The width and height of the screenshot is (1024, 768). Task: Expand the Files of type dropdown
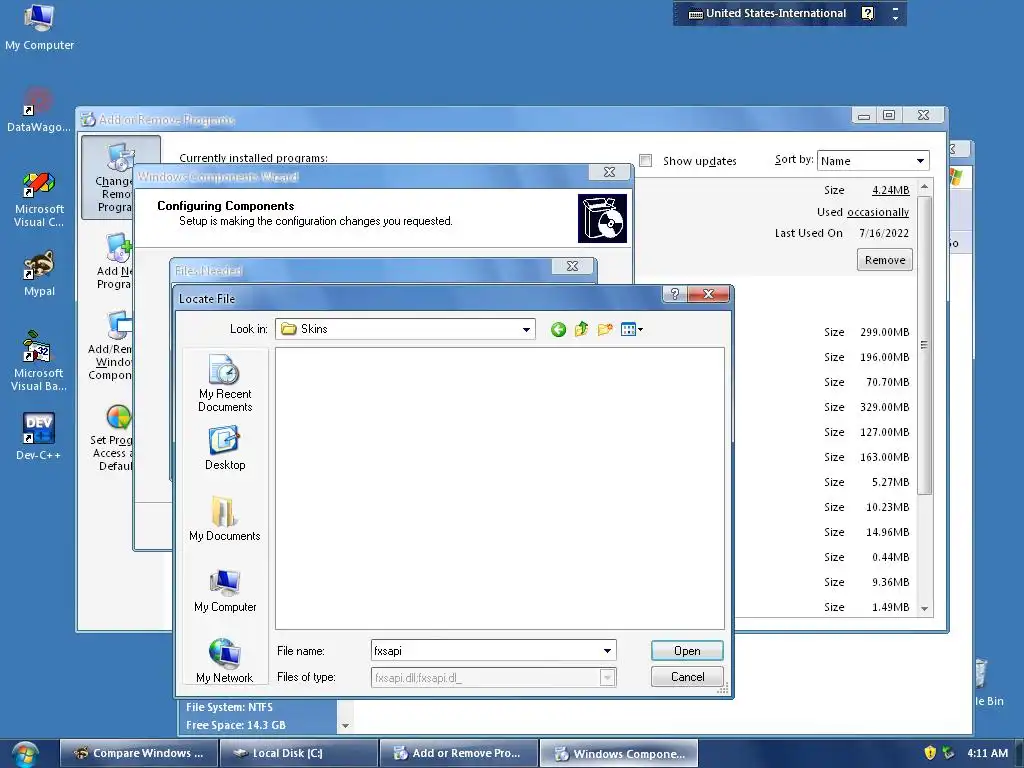607,677
